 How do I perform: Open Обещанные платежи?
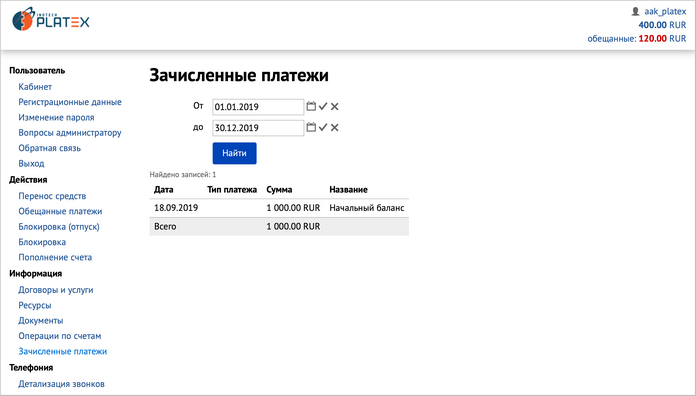click(x=60, y=211)
